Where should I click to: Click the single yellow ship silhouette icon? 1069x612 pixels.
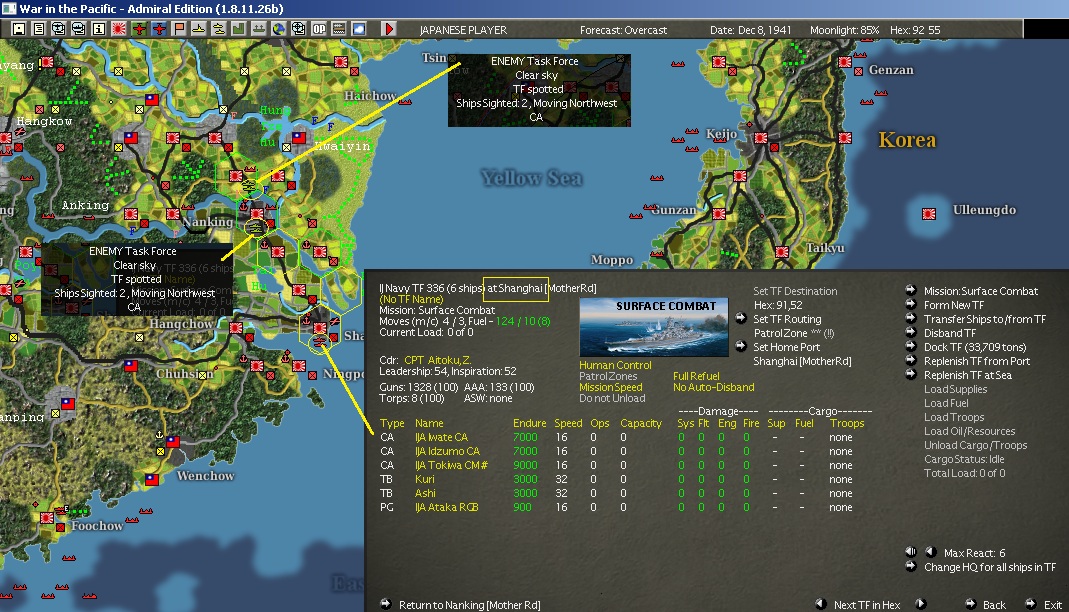click(x=198, y=29)
